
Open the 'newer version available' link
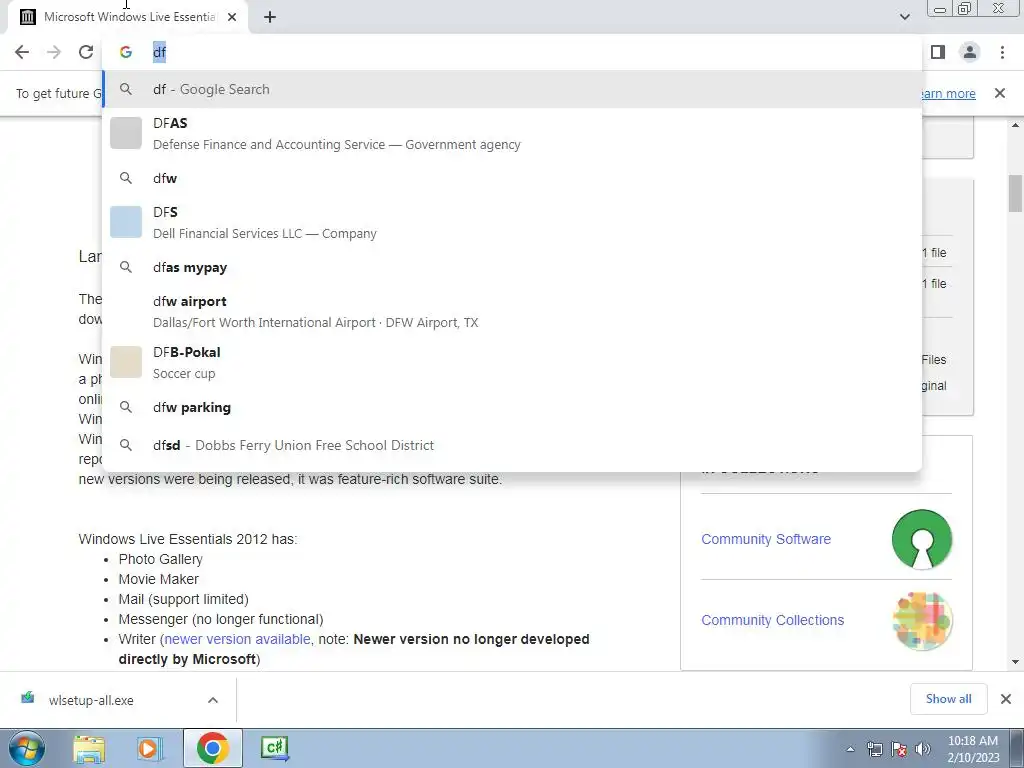tap(237, 639)
